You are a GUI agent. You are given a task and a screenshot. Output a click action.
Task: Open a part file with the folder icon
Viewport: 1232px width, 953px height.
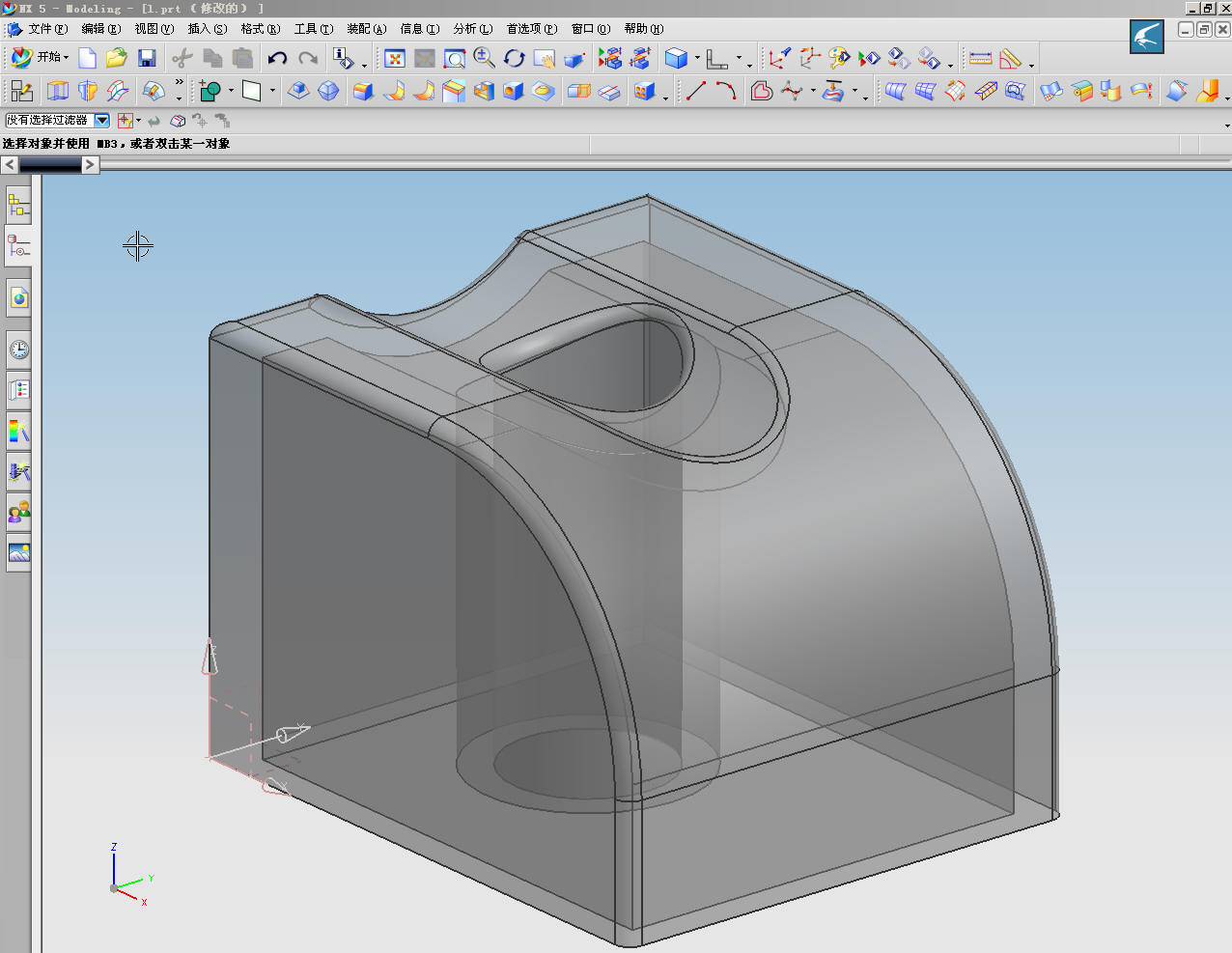tap(117, 59)
